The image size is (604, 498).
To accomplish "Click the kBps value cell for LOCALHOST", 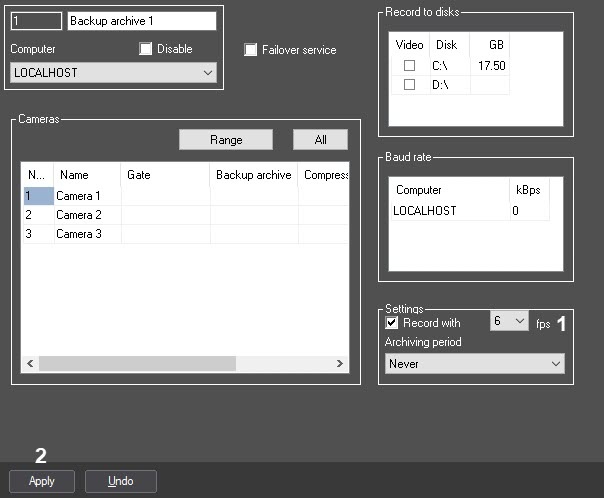I will pos(529,211).
